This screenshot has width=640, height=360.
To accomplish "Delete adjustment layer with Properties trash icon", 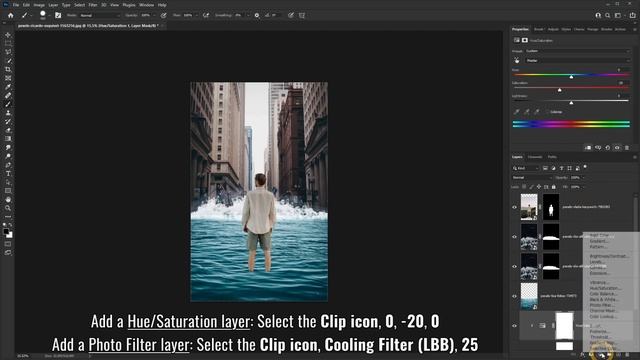I will tap(627, 148).
